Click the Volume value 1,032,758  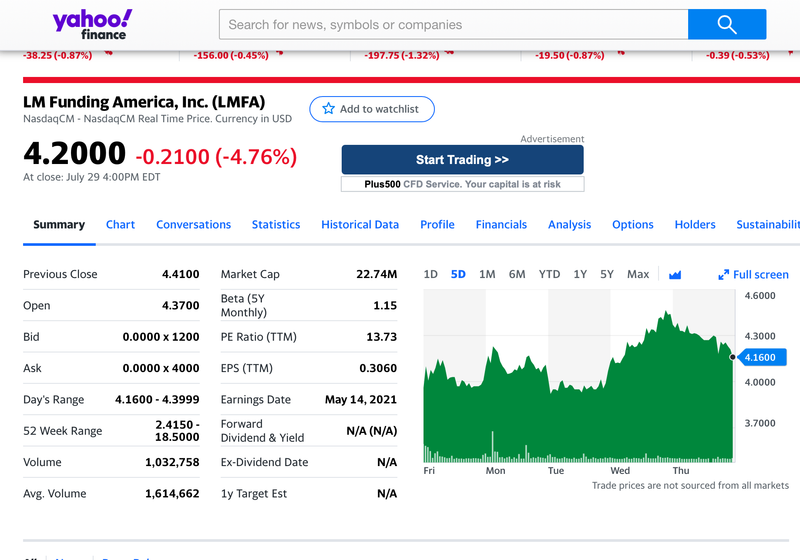point(172,462)
